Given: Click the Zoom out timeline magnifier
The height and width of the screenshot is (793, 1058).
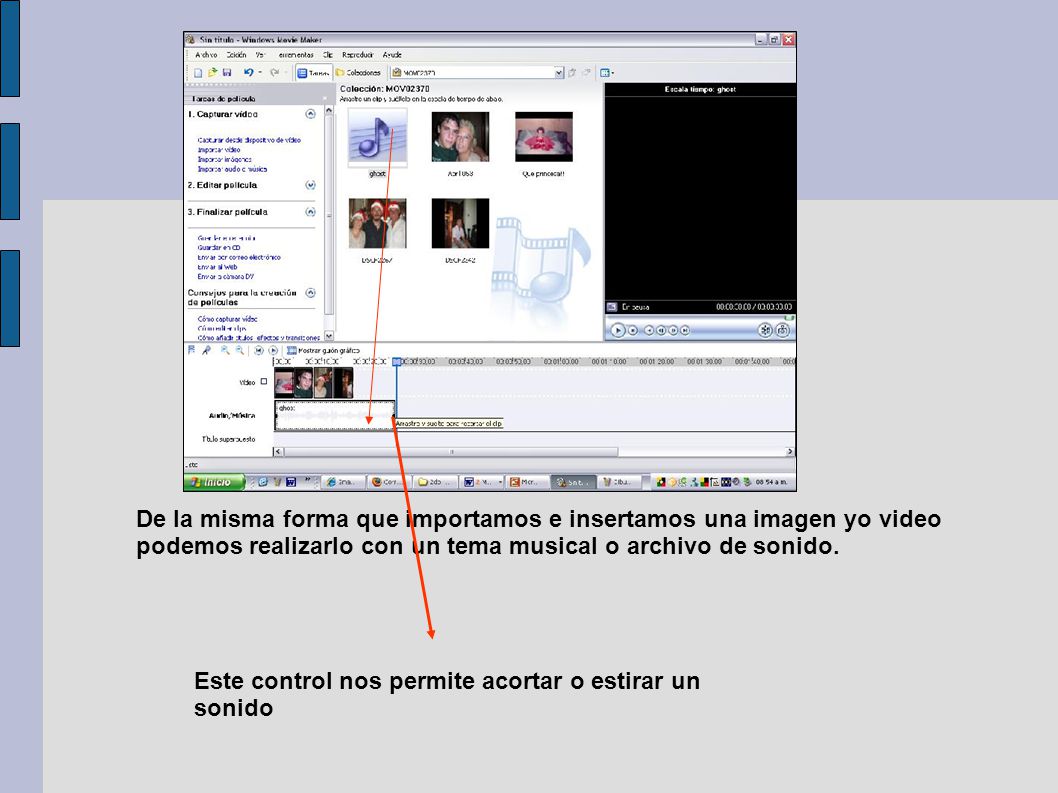Looking at the screenshot, I should click(x=240, y=350).
